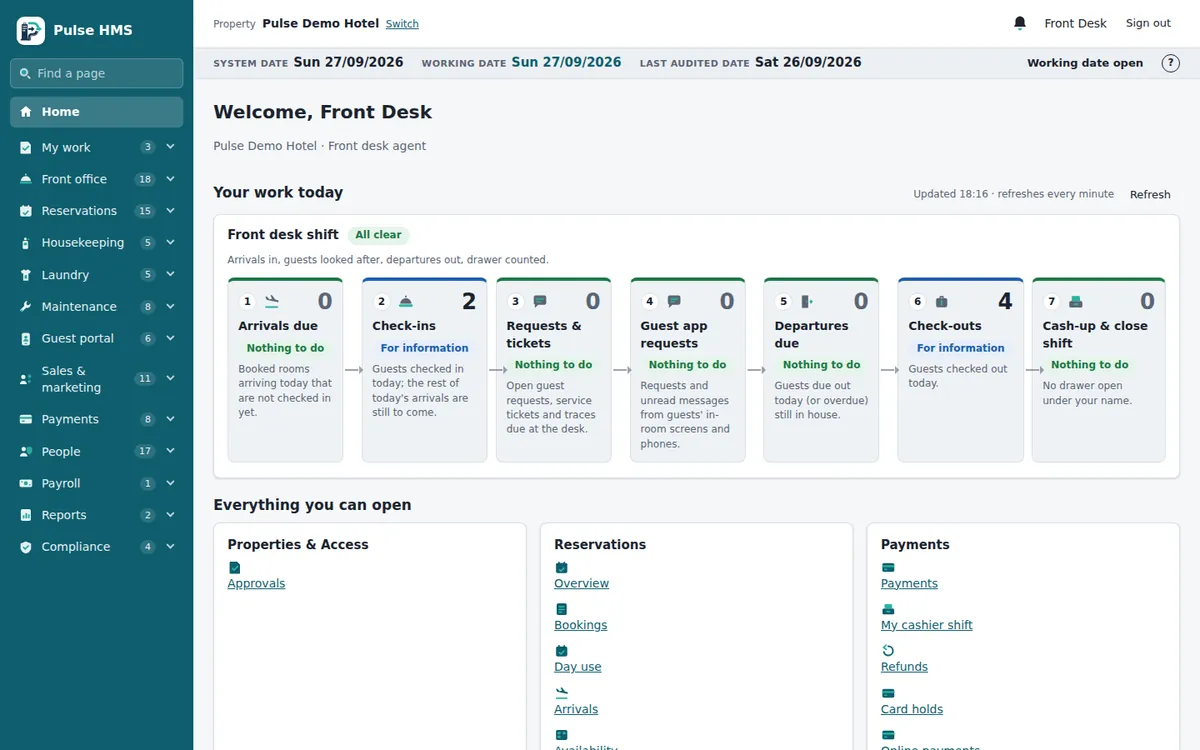This screenshot has height=750, width=1200.
Task: Open the Approvals link
Action: [x=256, y=584]
